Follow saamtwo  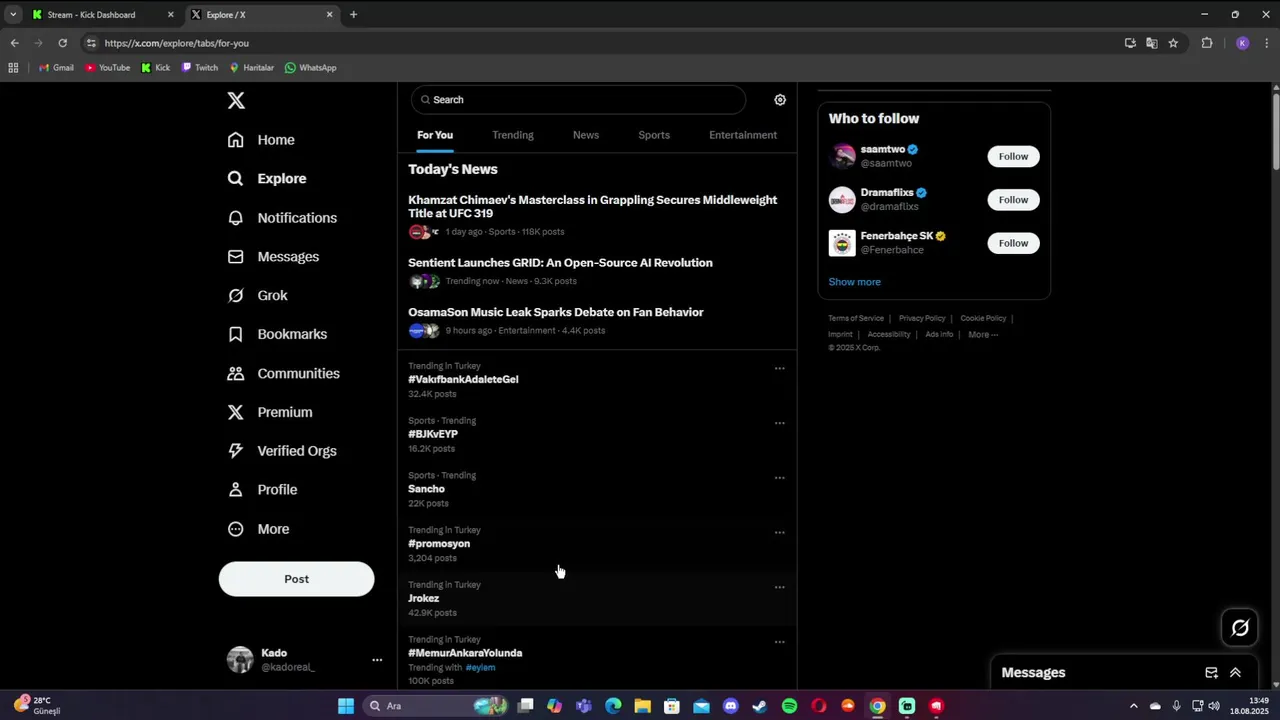coord(1013,156)
